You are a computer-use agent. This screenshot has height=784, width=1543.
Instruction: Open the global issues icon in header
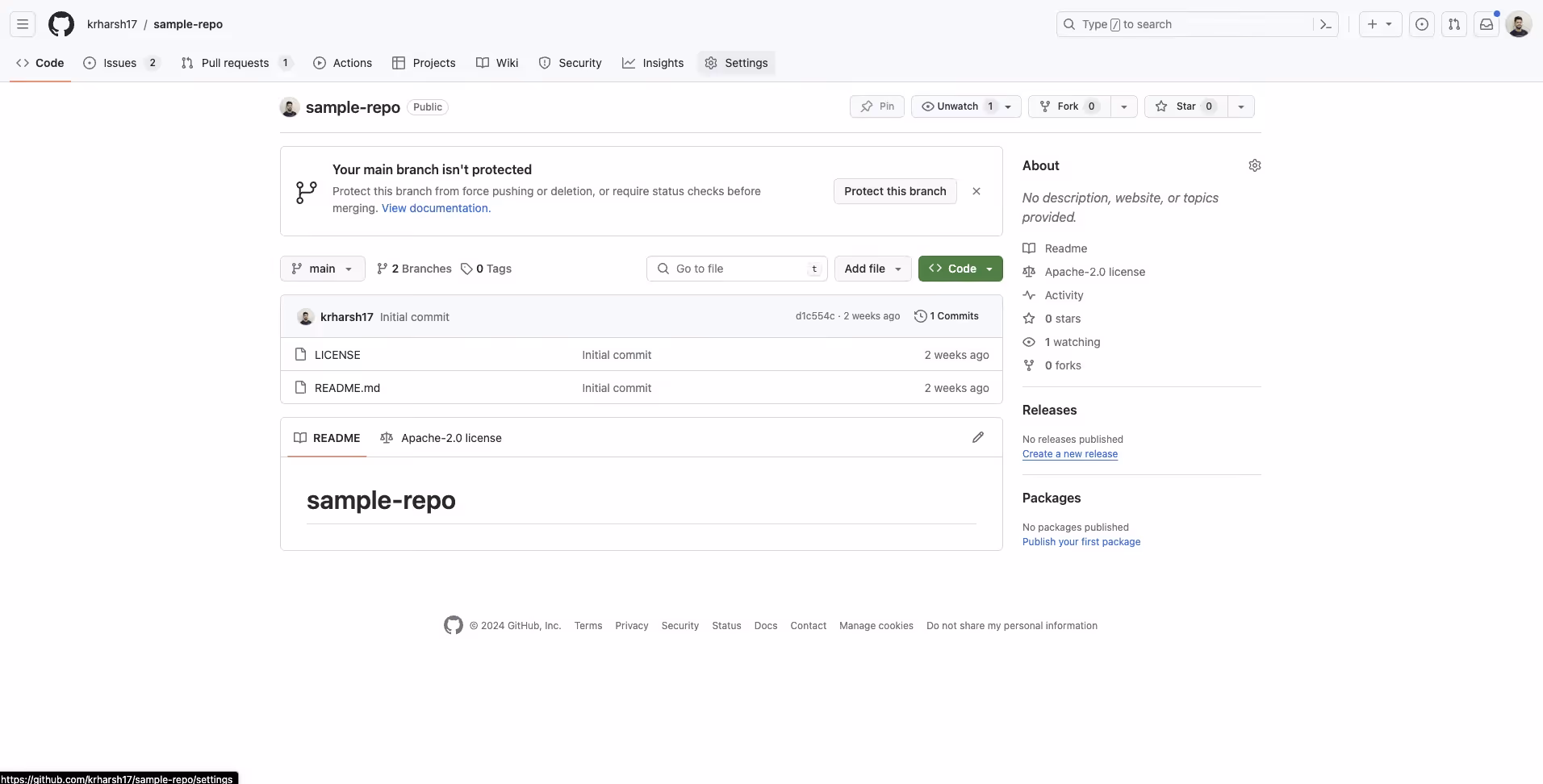tap(1422, 24)
